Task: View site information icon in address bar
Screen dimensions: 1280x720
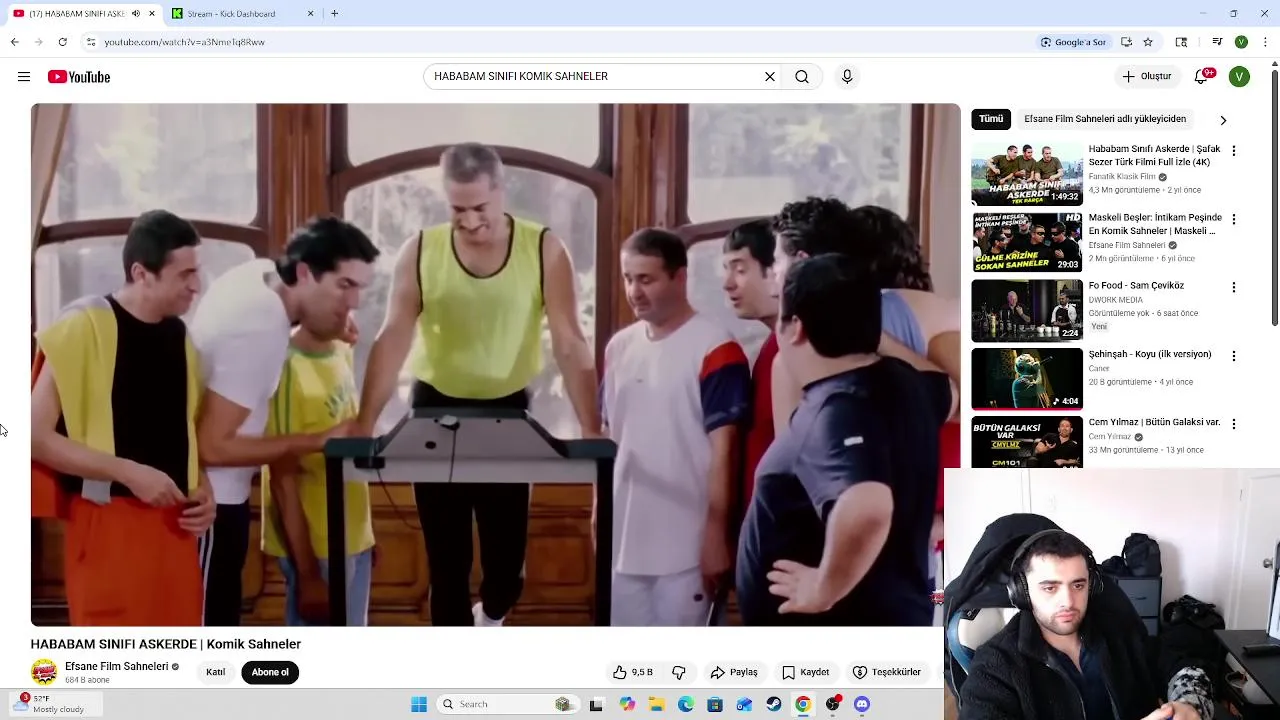Action: tap(91, 42)
